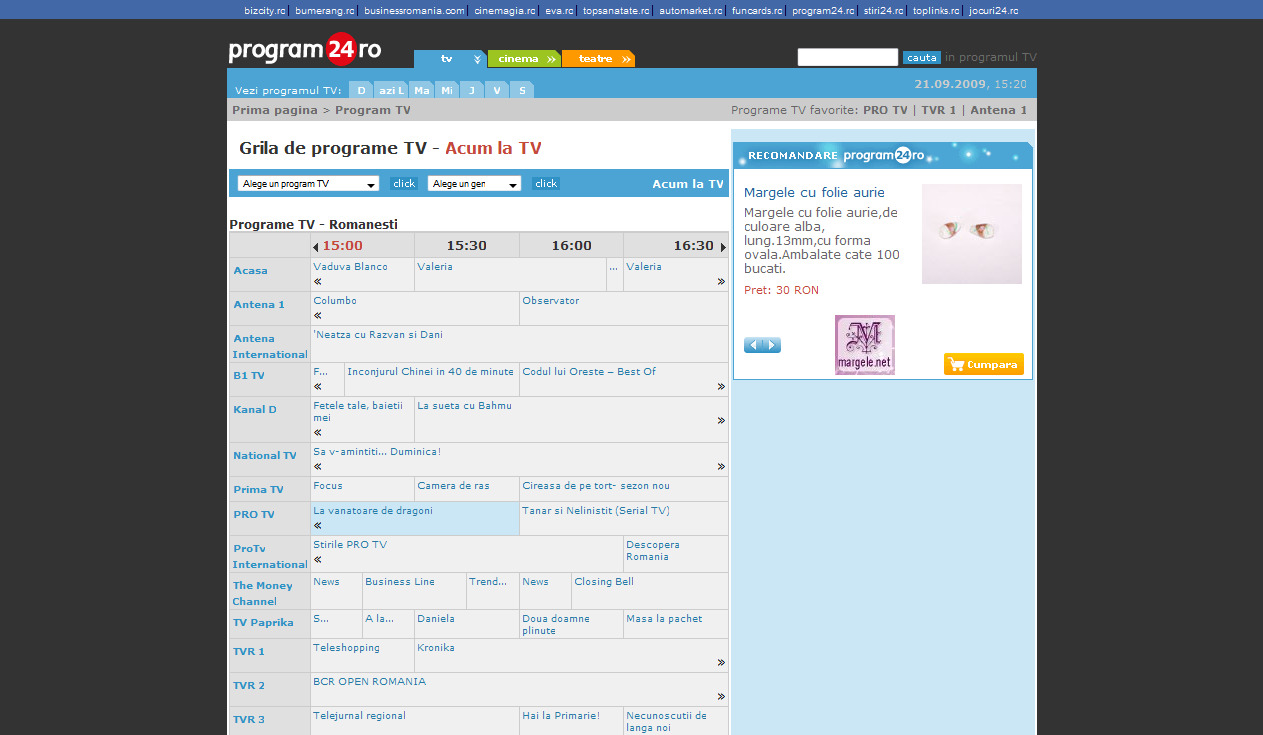Open favorite channel TVR 1 link
Screen dimensions: 1263x735
[x=939, y=110]
